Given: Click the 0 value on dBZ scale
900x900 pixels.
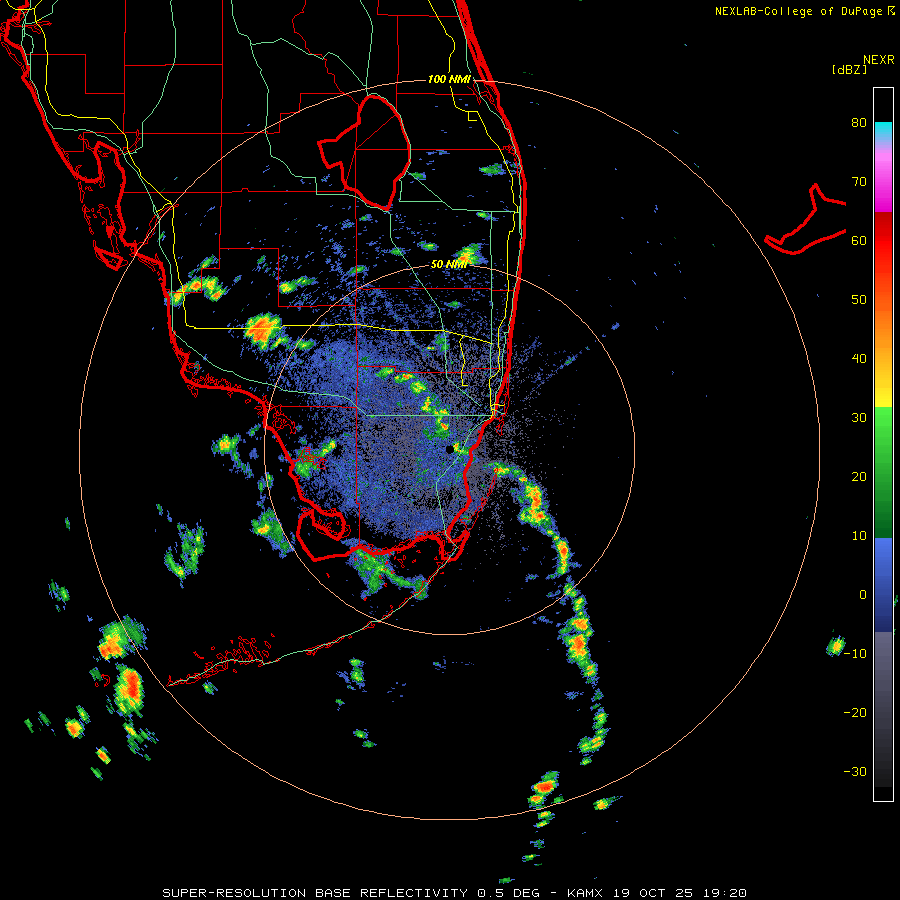Looking at the screenshot, I should (863, 595).
